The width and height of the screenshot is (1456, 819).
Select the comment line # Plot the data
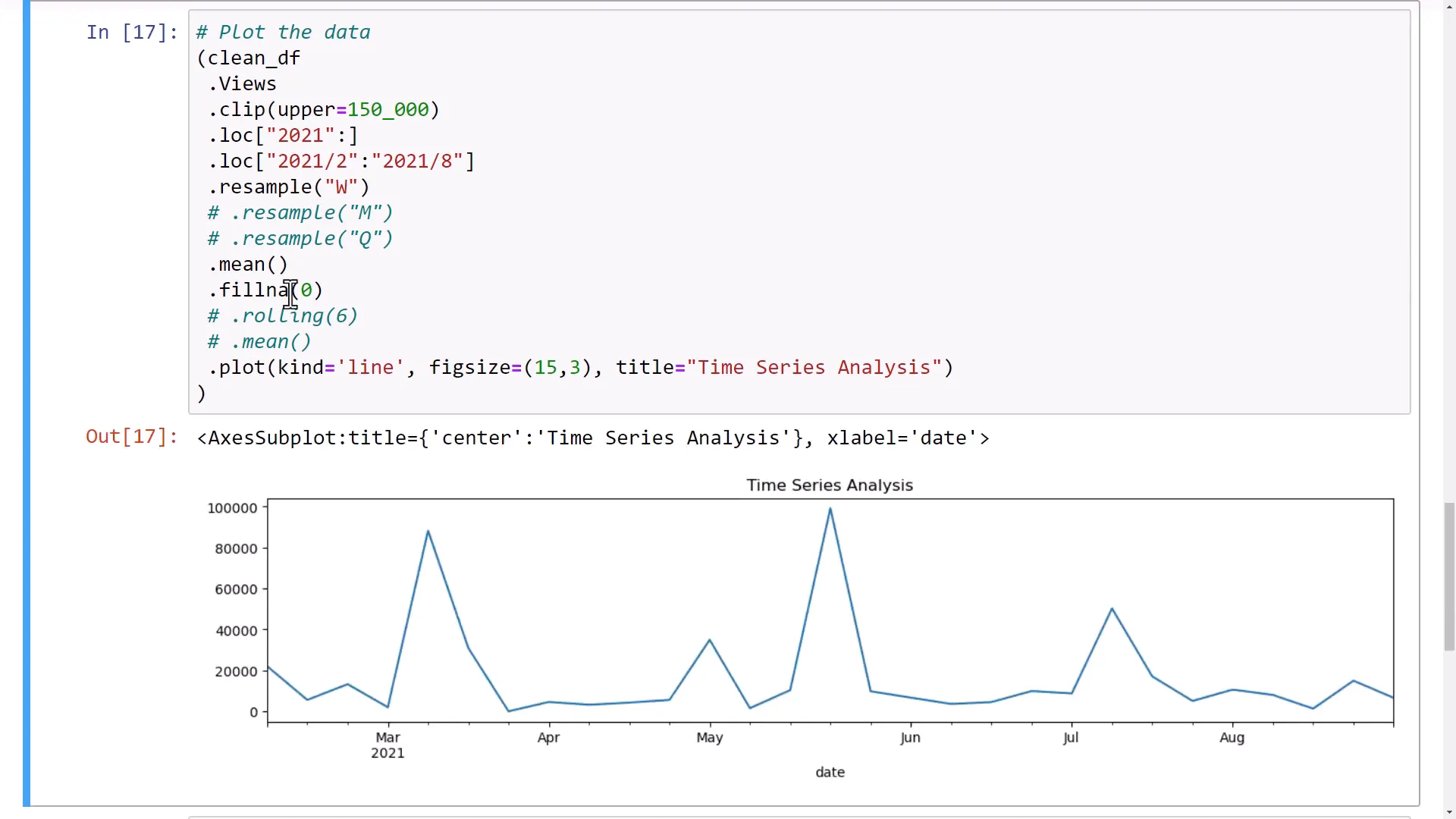282,32
